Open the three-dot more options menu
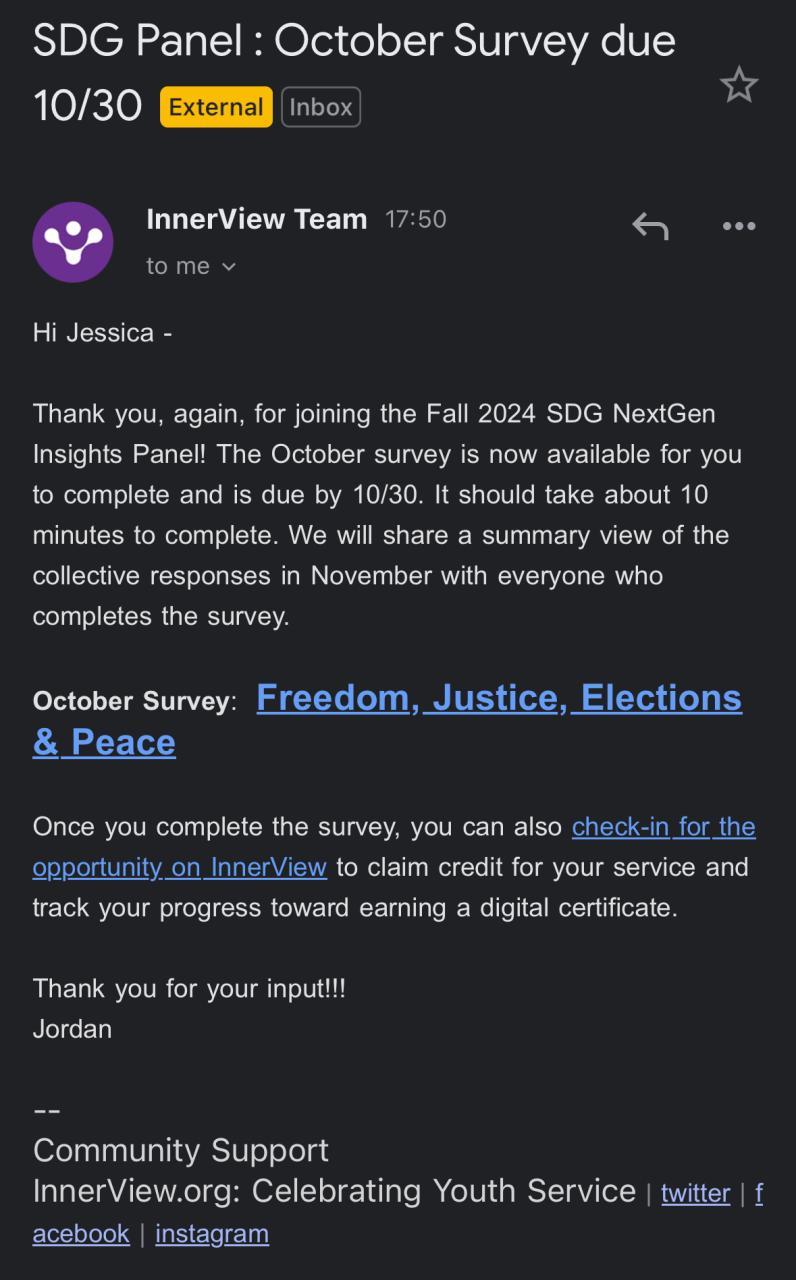The width and height of the screenshot is (796, 1280). pos(739,226)
